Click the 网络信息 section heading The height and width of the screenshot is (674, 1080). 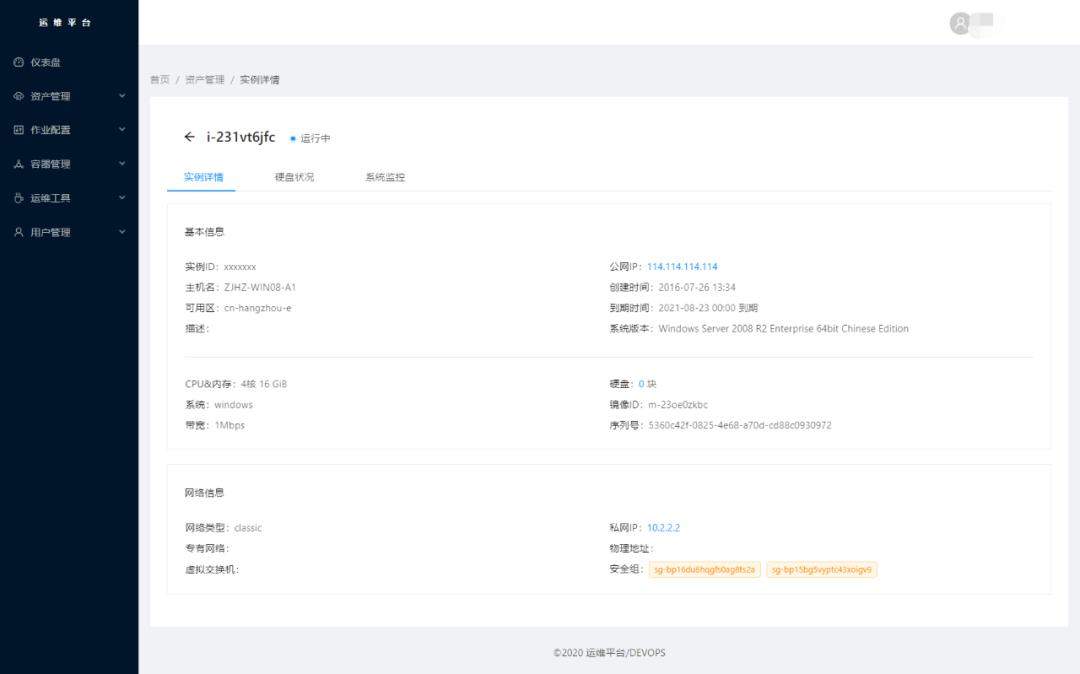[205, 493]
